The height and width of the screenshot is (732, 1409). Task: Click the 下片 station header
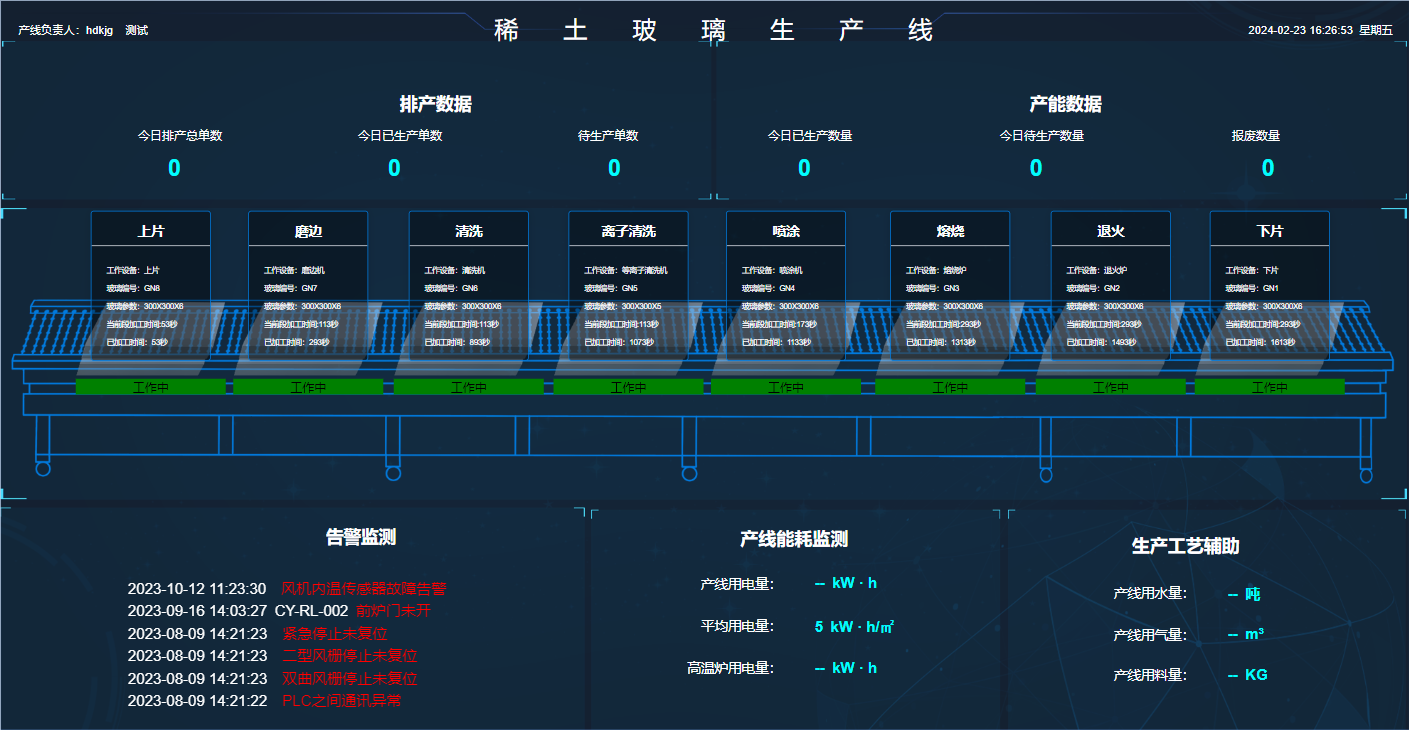1269,231
